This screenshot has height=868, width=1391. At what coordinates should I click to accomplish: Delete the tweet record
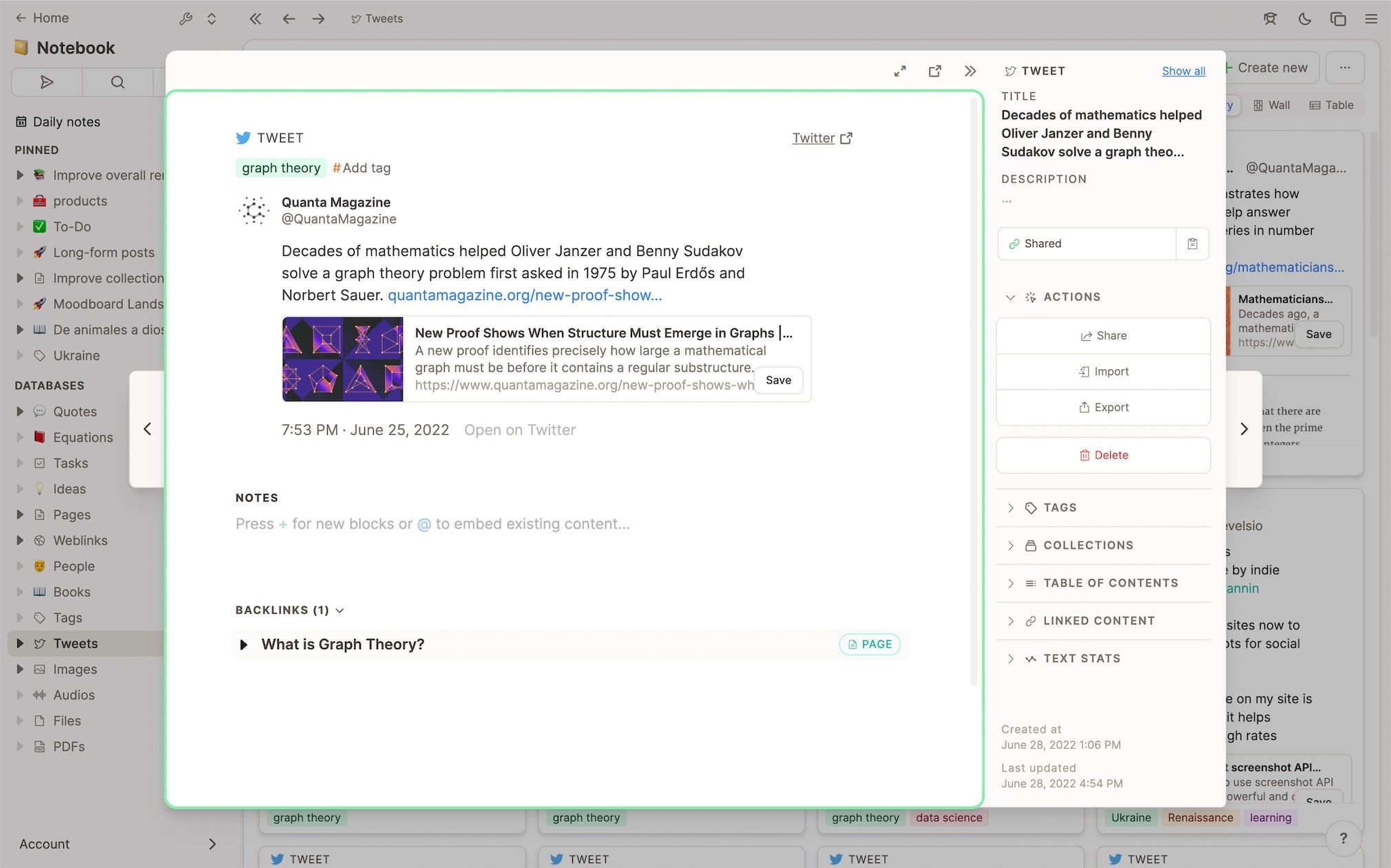click(1102, 455)
